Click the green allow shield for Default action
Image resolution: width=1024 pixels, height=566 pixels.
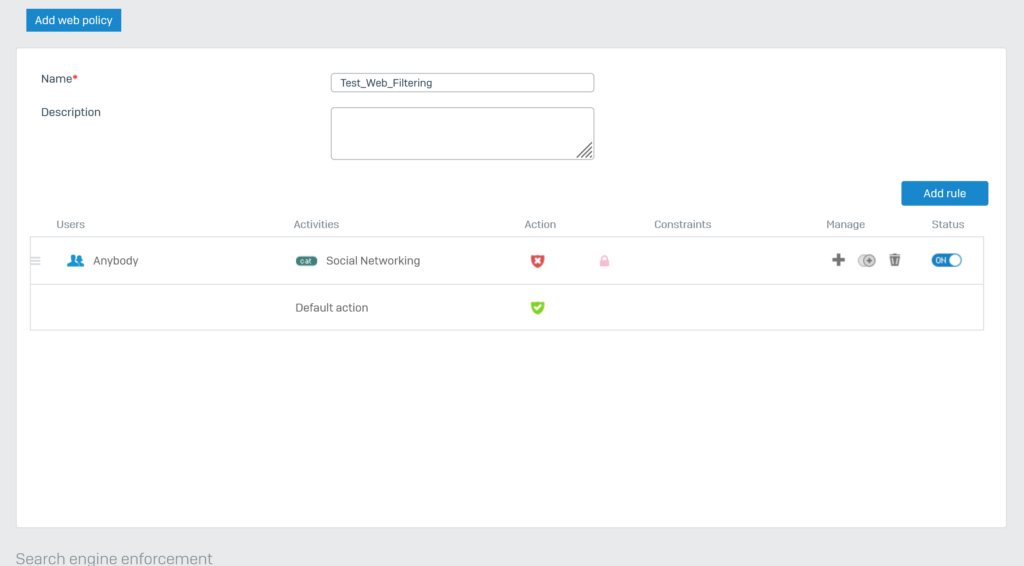[537, 307]
